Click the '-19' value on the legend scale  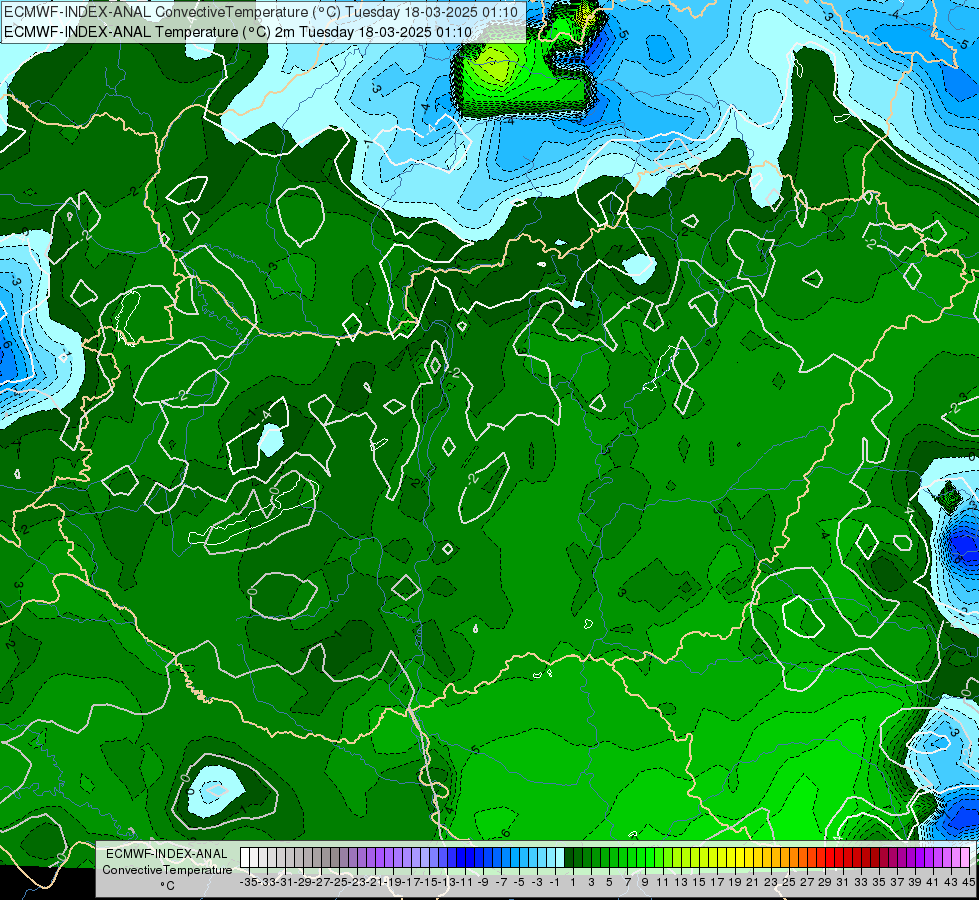click(x=393, y=882)
